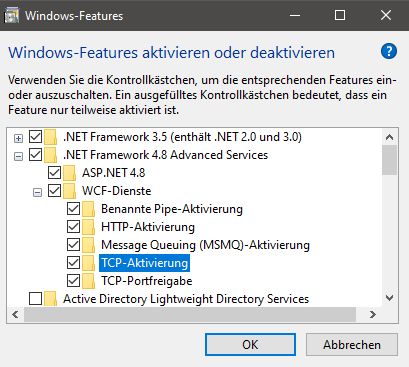Click the Windows-Features title bar app icon
This screenshot has width=409, height=367.
pyautogui.click(x=12, y=16)
